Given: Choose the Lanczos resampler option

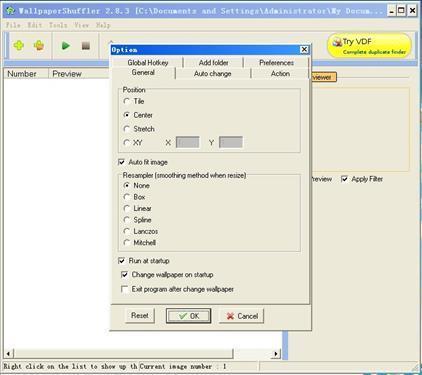Looking at the screenshot, I should pyautogui.click(x=127, y=231).
